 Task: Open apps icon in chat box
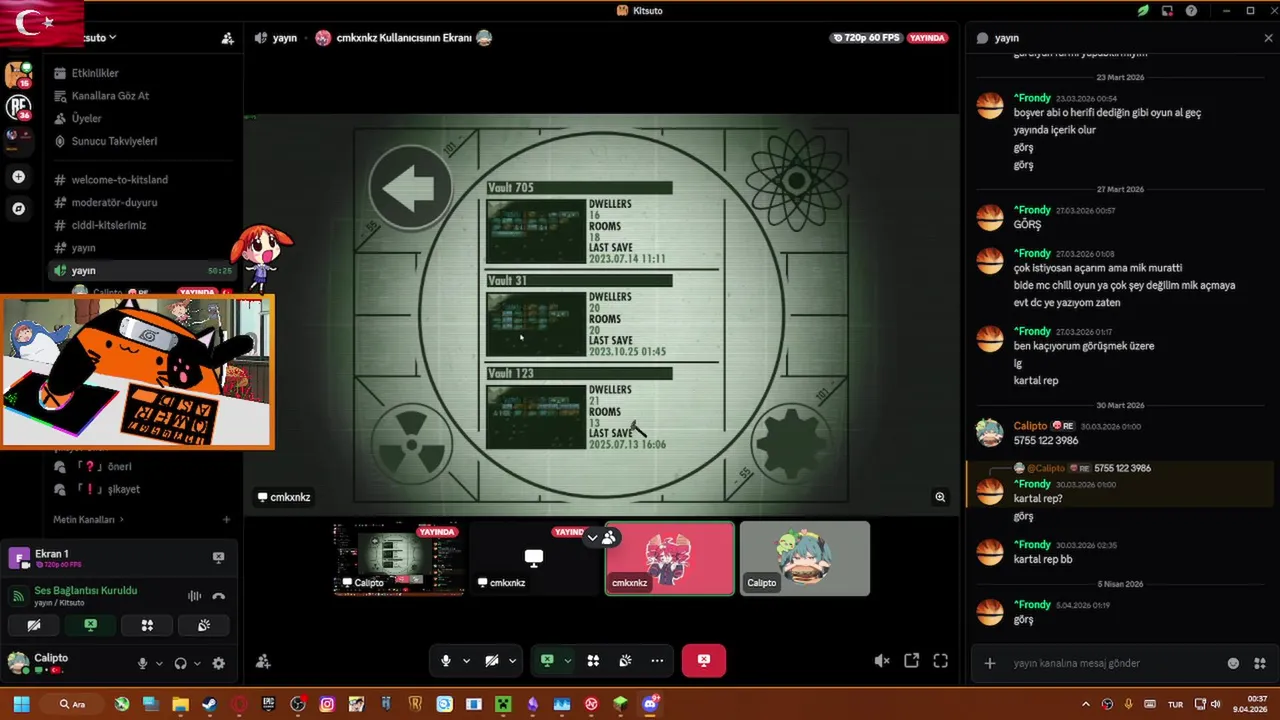pos(1260,663)
